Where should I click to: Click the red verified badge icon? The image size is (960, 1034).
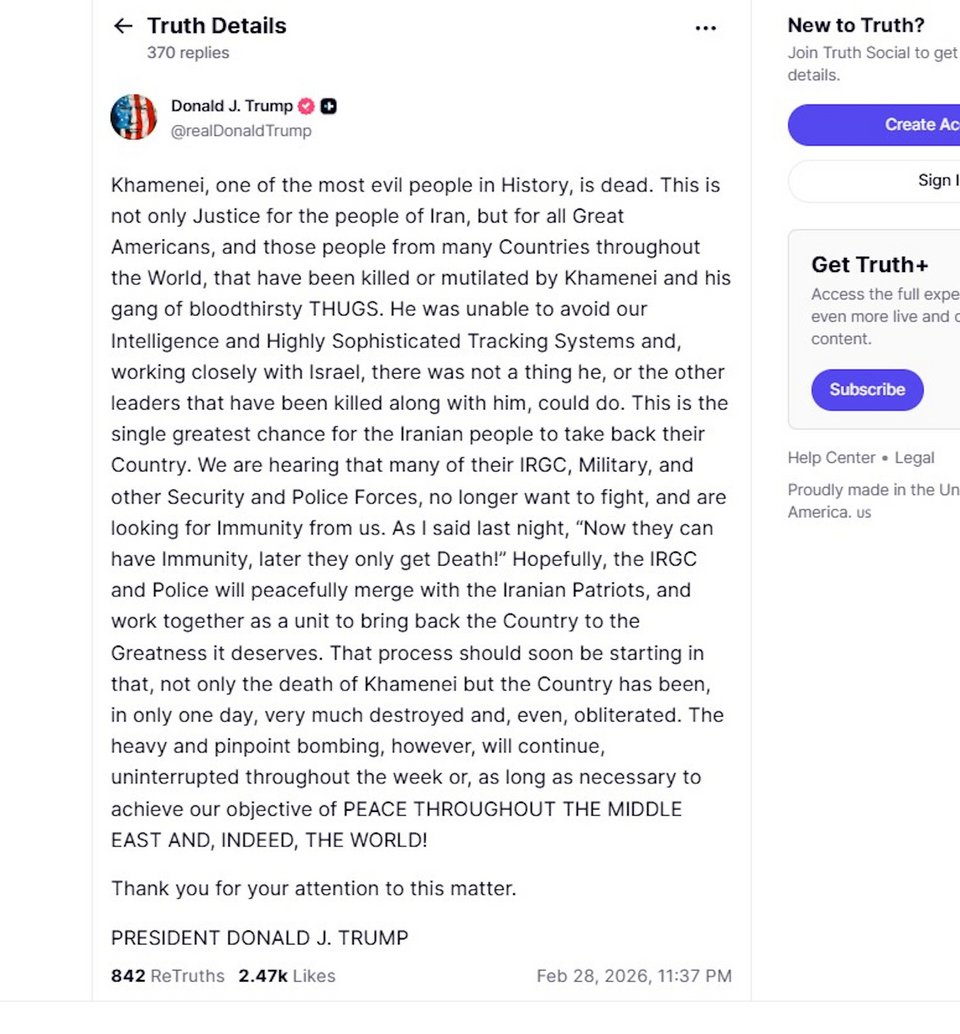[x=306, y=106]
